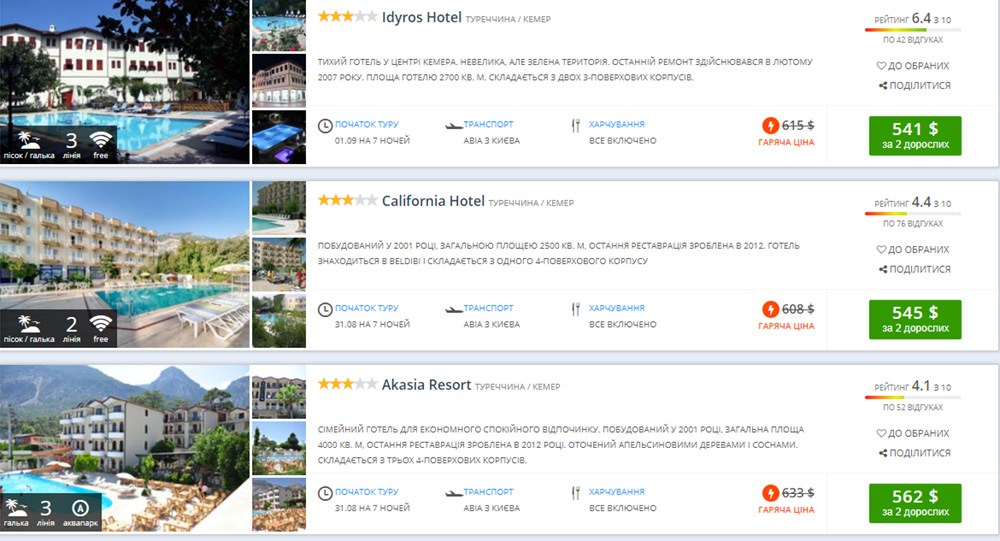Click the free Wi-Fi icon on Idyros Hotel photo
1000x541 pixels.
tap(100, 139)
